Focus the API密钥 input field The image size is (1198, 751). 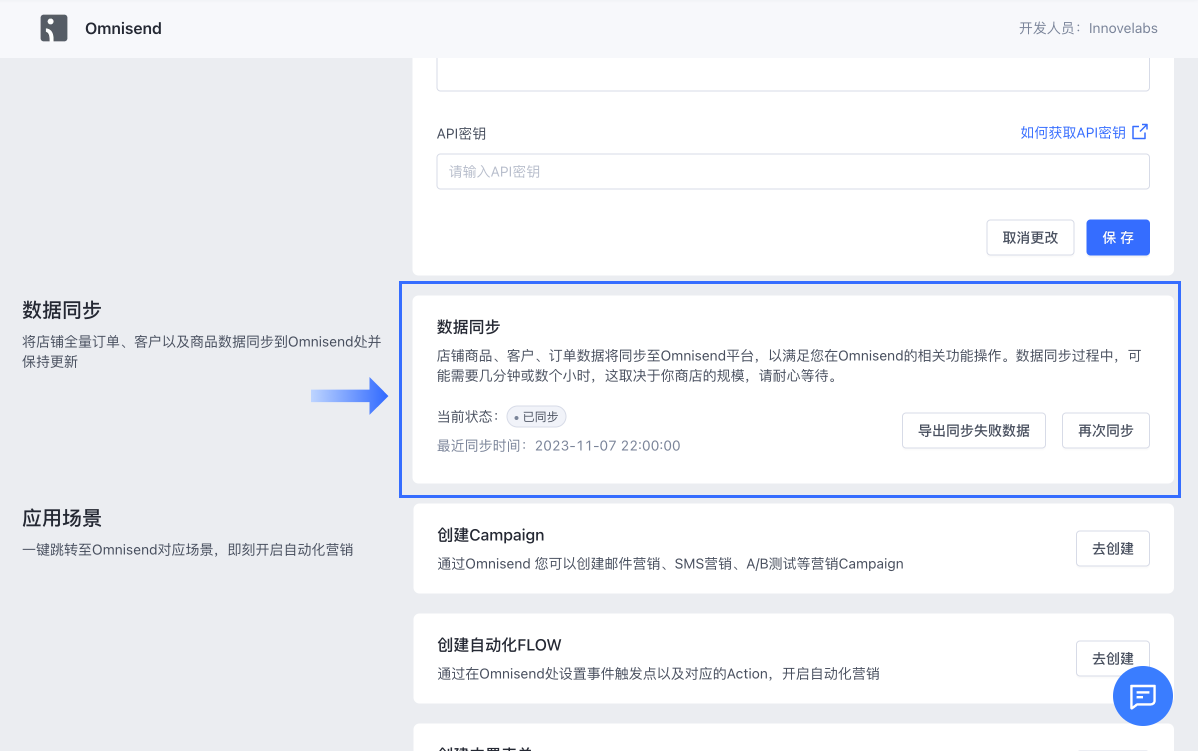(x=792, y=171)
